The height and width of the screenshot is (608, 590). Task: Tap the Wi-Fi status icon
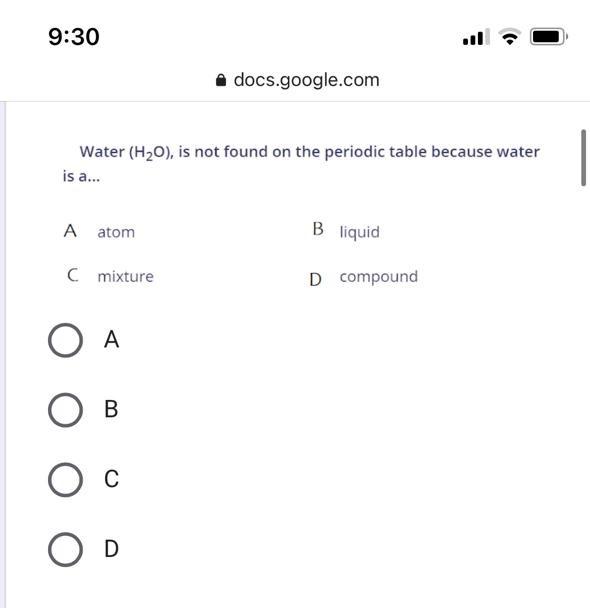[x=510, y=37]
